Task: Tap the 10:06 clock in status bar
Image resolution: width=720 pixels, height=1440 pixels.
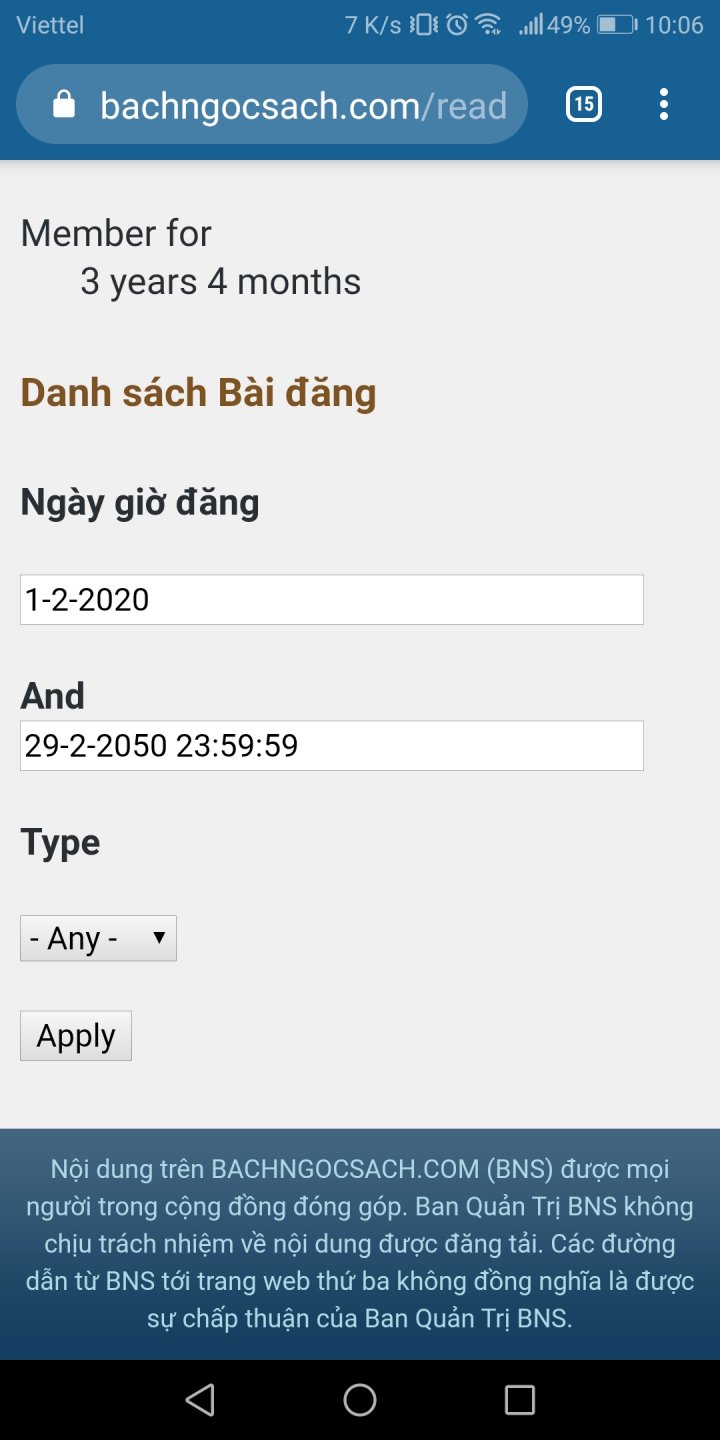Action: (x=674, y=25)
